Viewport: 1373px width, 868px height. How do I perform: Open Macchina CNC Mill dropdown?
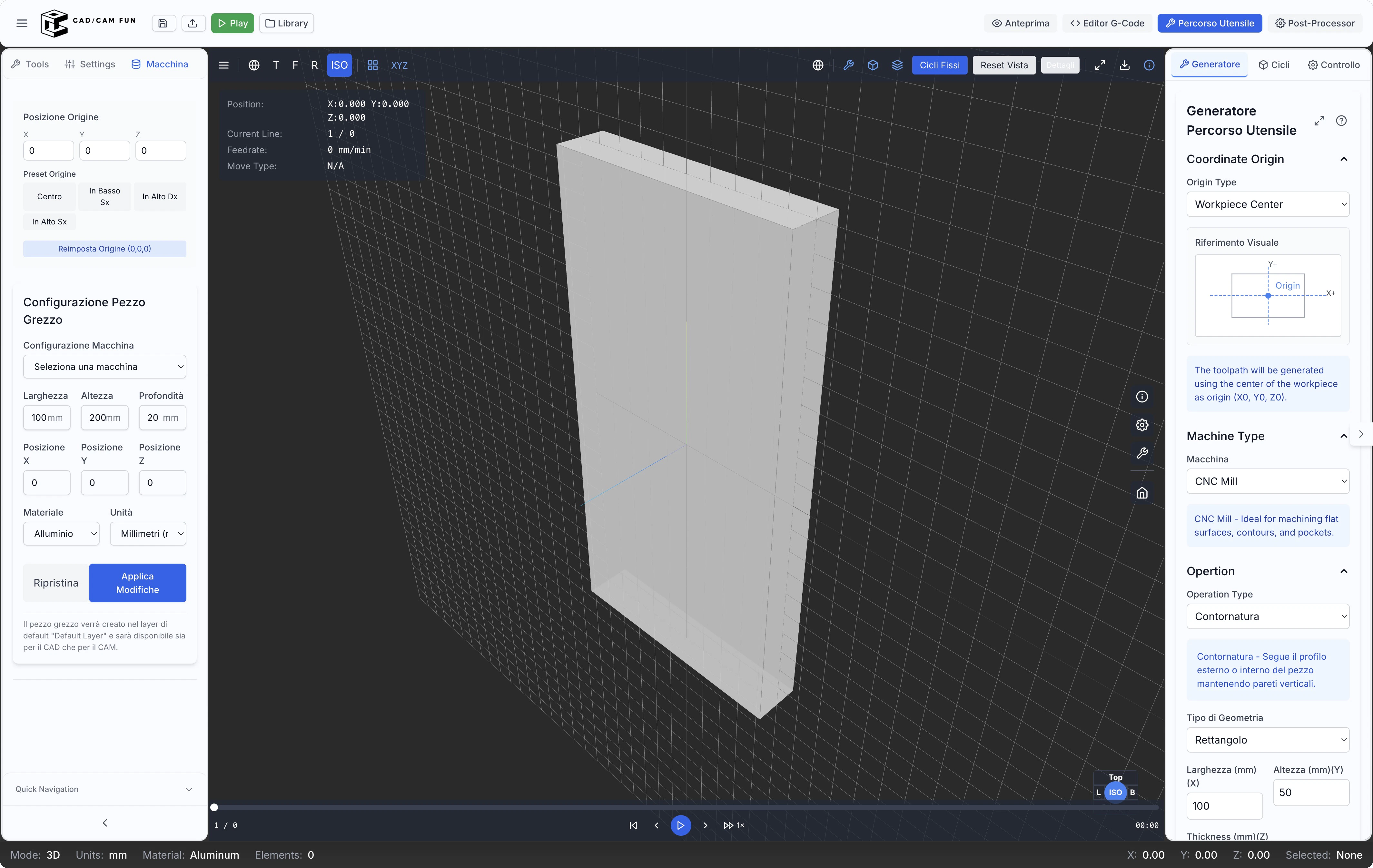tap(1268, 481)
